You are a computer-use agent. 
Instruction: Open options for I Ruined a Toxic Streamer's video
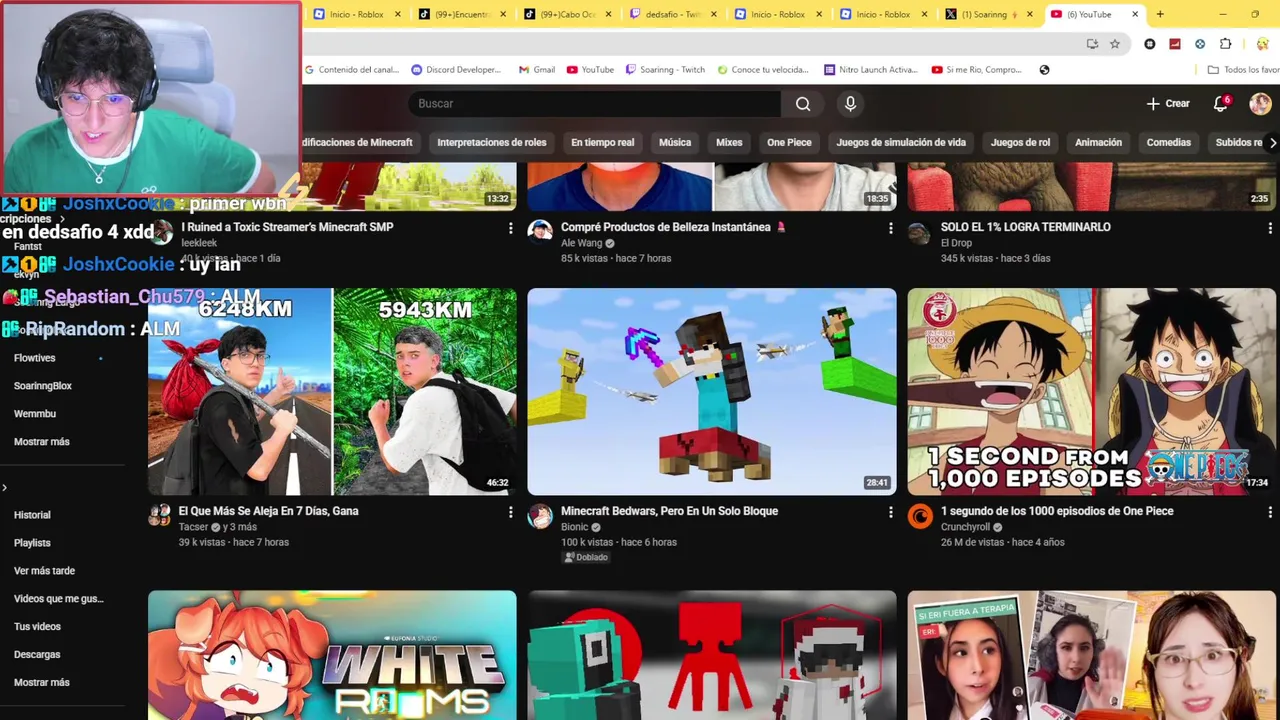[x=510, y=228]
